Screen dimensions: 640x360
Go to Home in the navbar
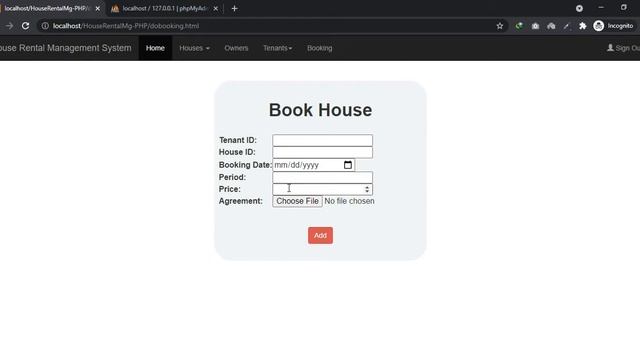click(155, 48)
